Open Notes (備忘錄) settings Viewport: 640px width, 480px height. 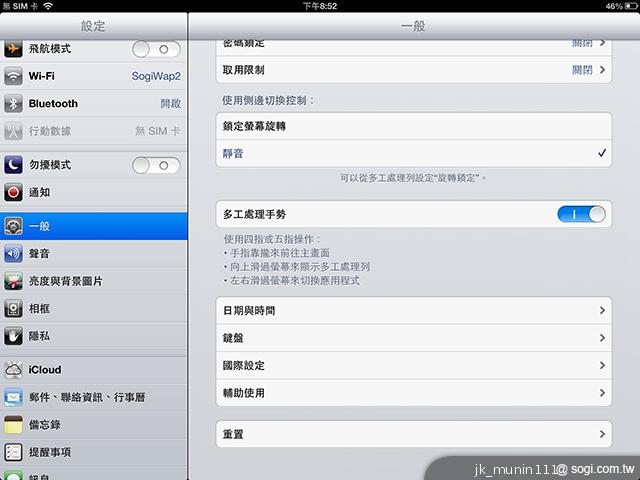coord(93,425)
